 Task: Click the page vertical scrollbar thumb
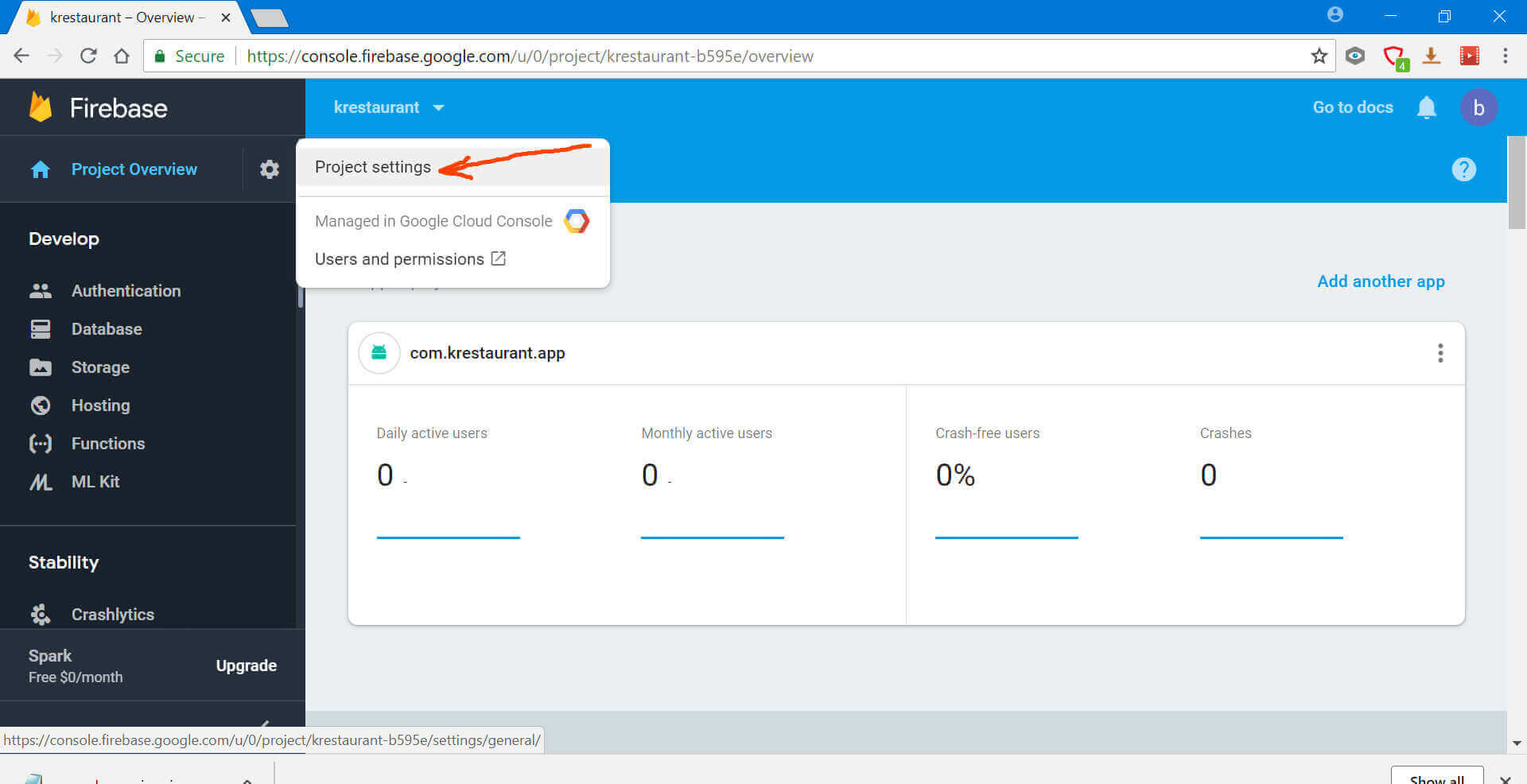[x=1517, y=183]
